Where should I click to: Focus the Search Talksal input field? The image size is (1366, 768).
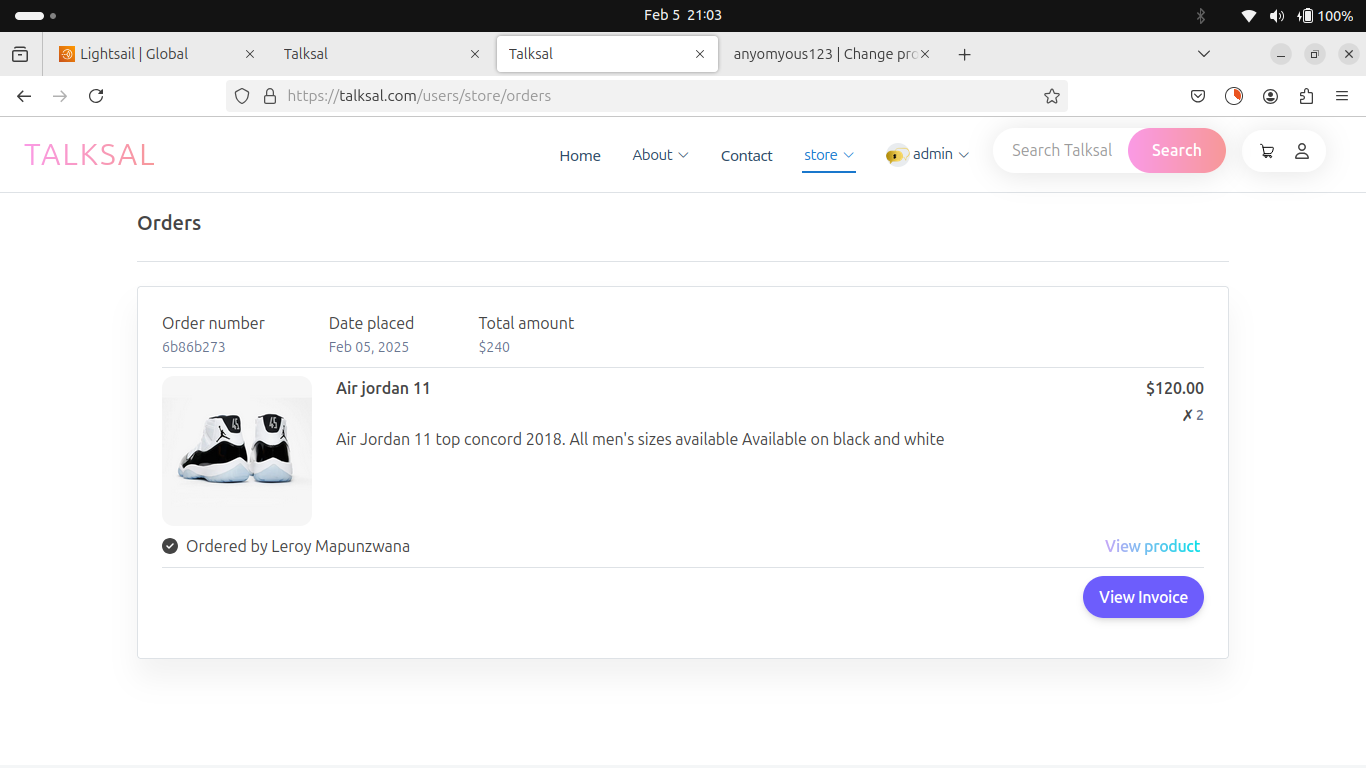[1062, 150]
